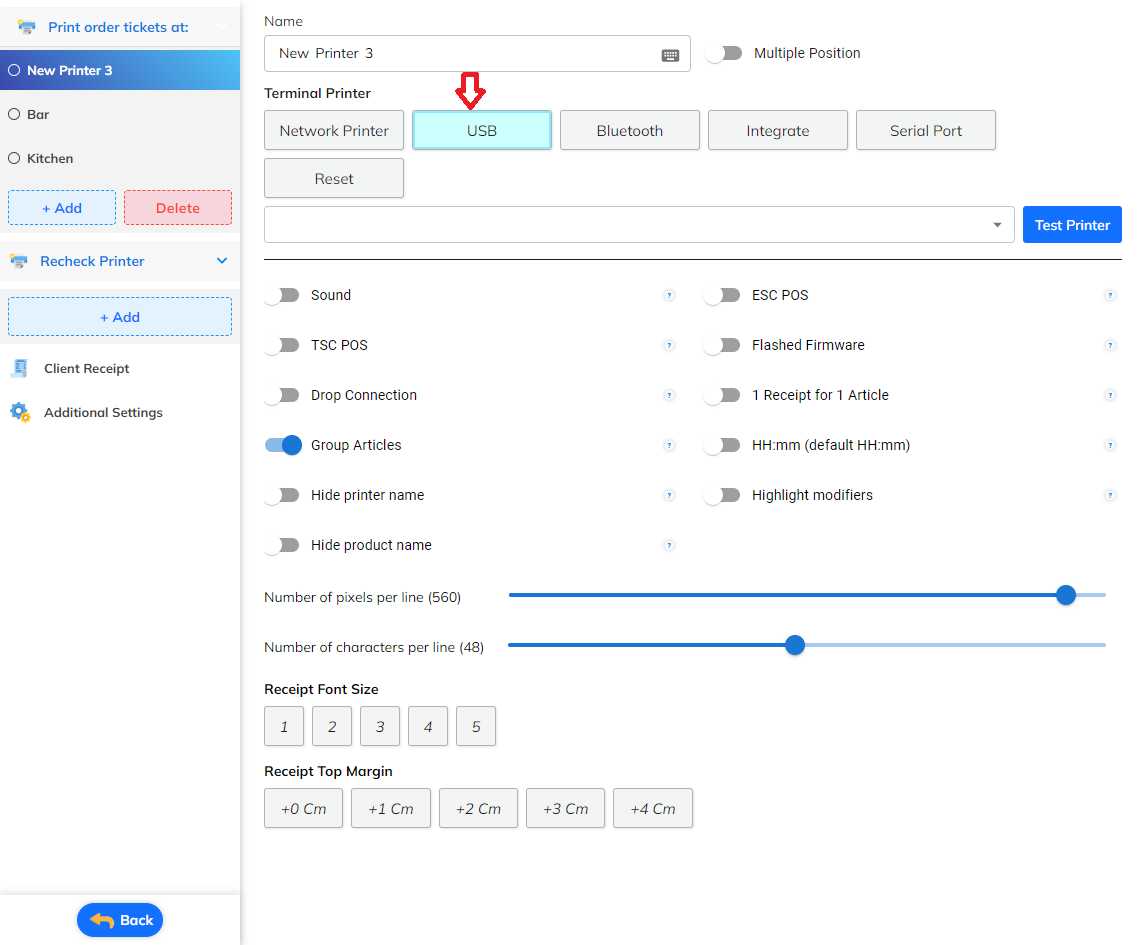Click in the printer Name field

point(477,53)
